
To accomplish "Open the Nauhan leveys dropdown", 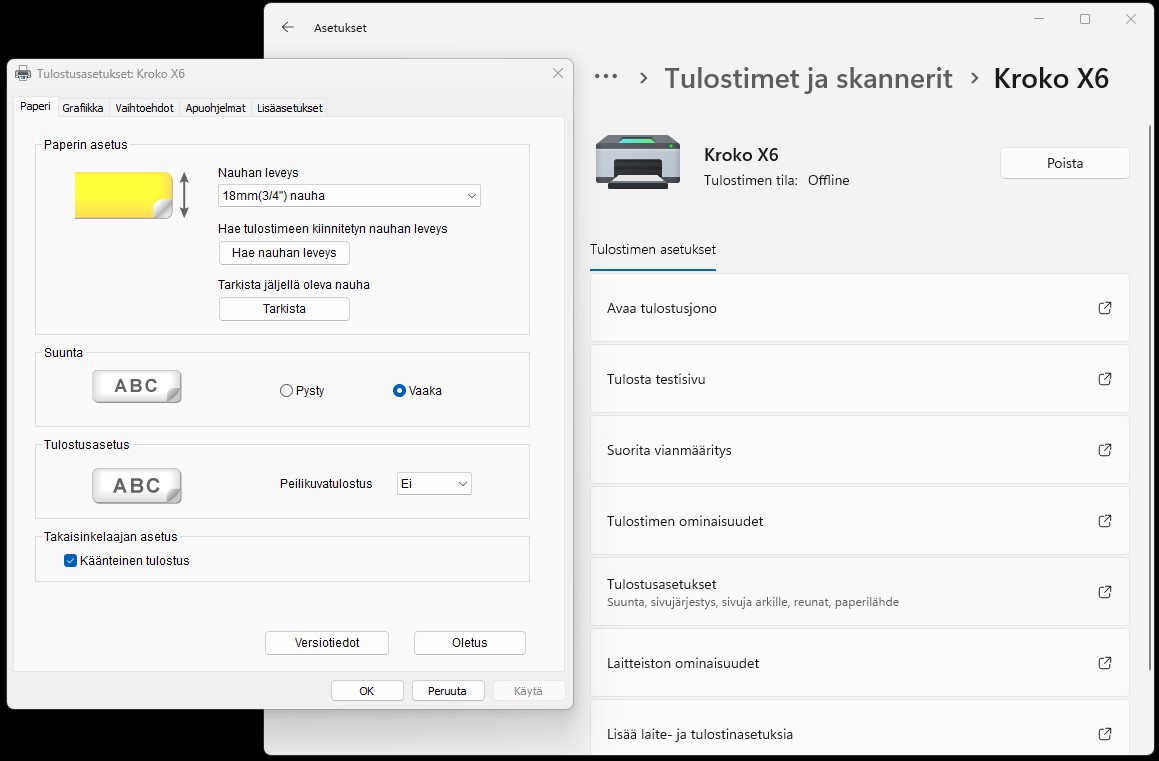I will (348, 196).
